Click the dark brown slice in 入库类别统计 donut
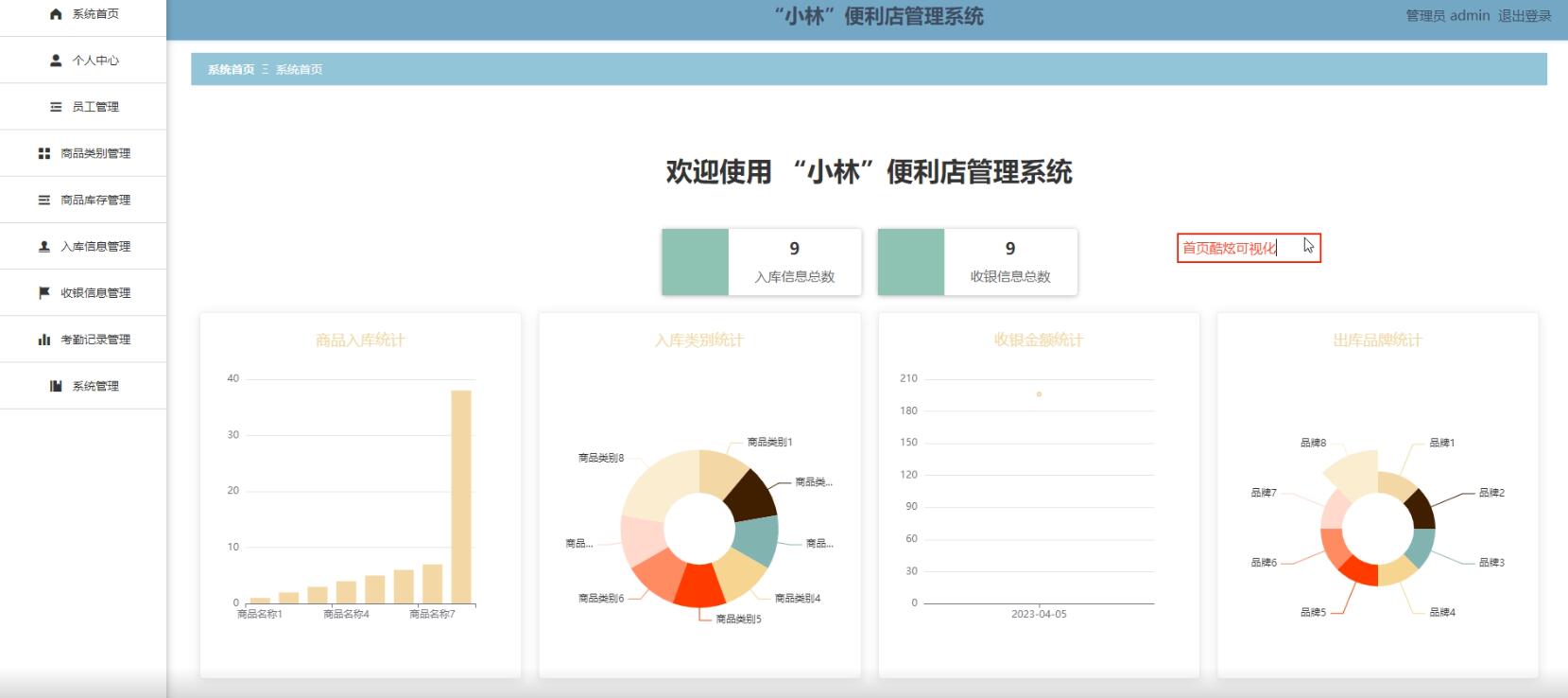This screenshot has width=1568, height=698. [x=752, y=496]
